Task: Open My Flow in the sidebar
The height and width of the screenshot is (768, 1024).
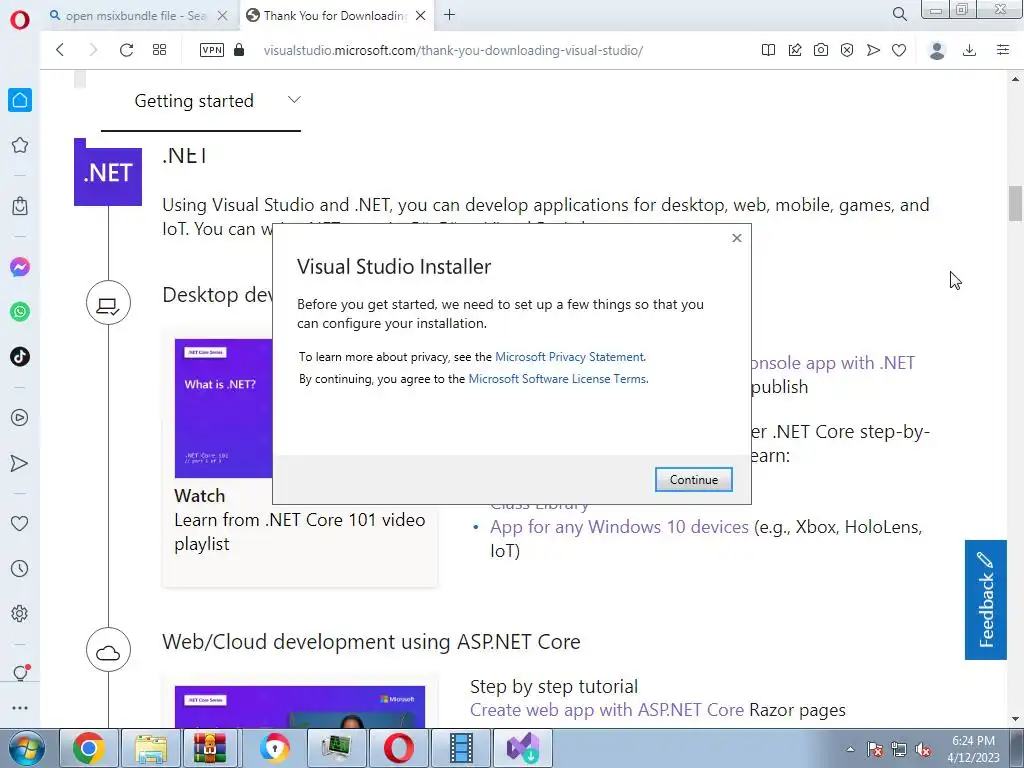Action: (20, 463)
